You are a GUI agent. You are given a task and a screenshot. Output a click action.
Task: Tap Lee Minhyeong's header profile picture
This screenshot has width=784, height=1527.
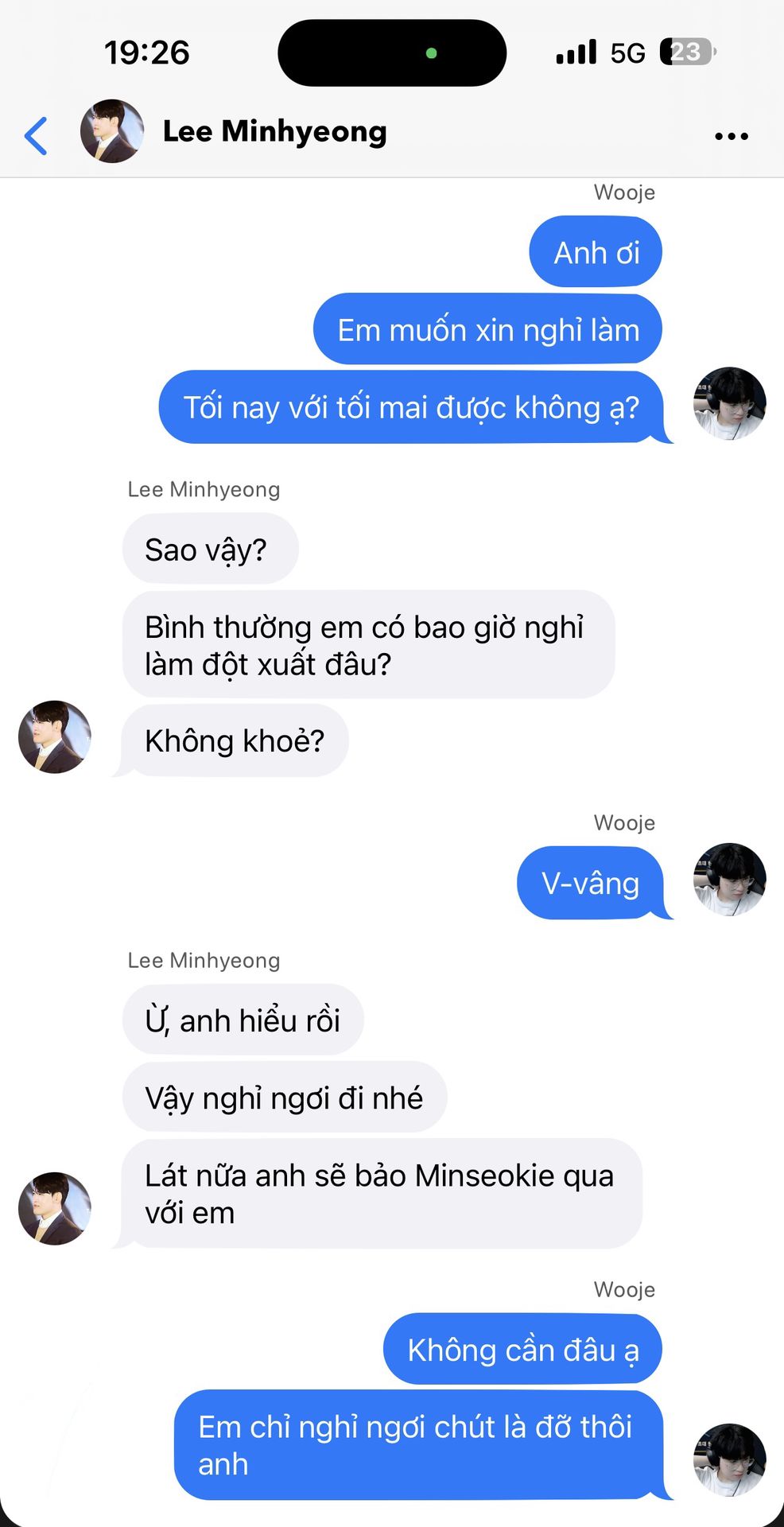tap(112, 131)
